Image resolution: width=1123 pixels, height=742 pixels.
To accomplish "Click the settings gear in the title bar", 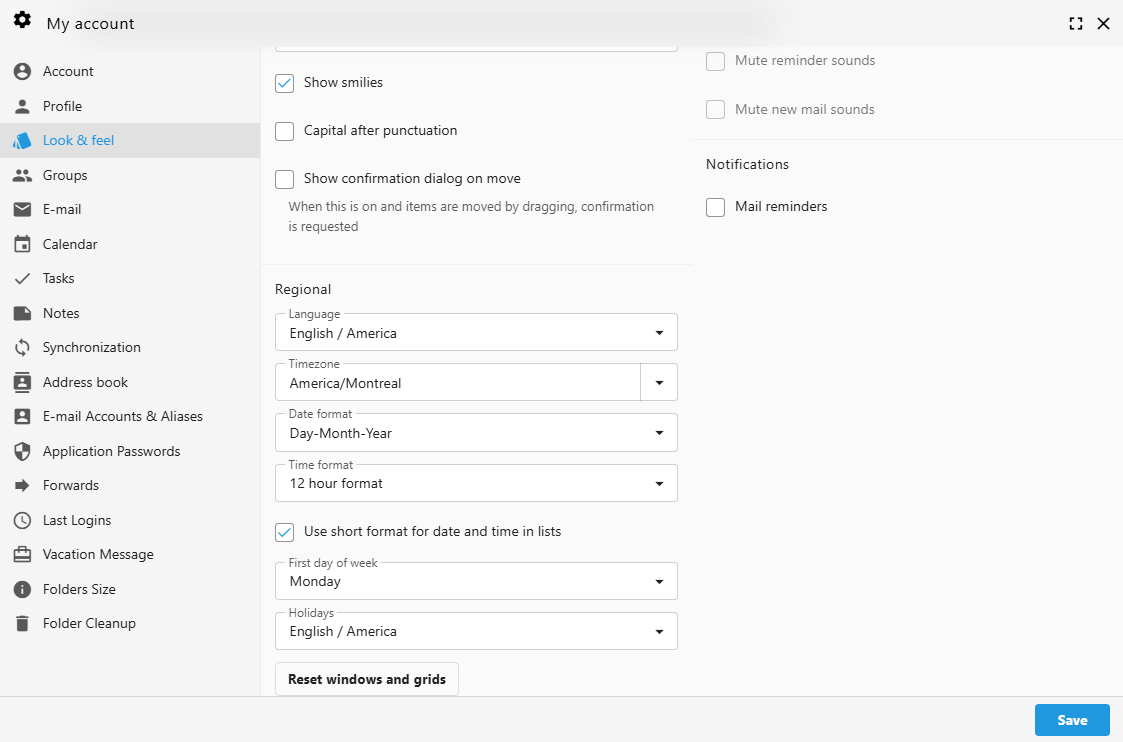I will coord(22,19).
